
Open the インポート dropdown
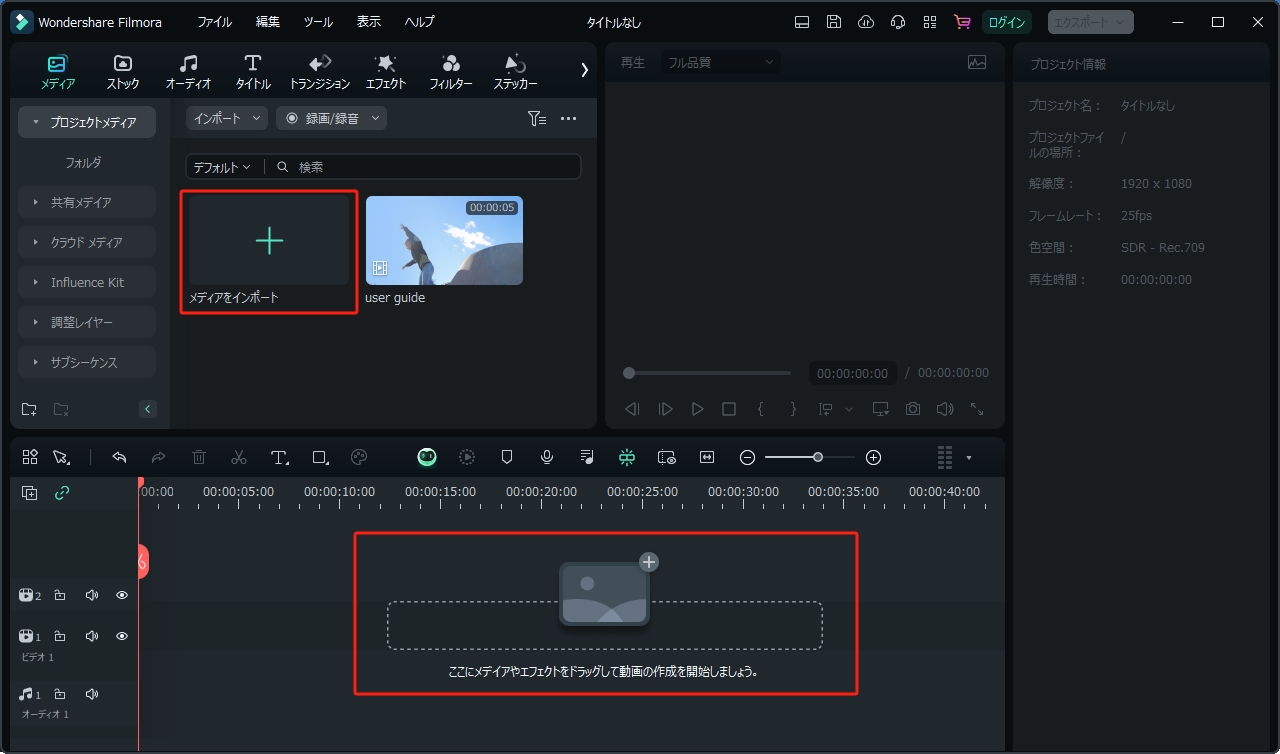tap(227, 118)
